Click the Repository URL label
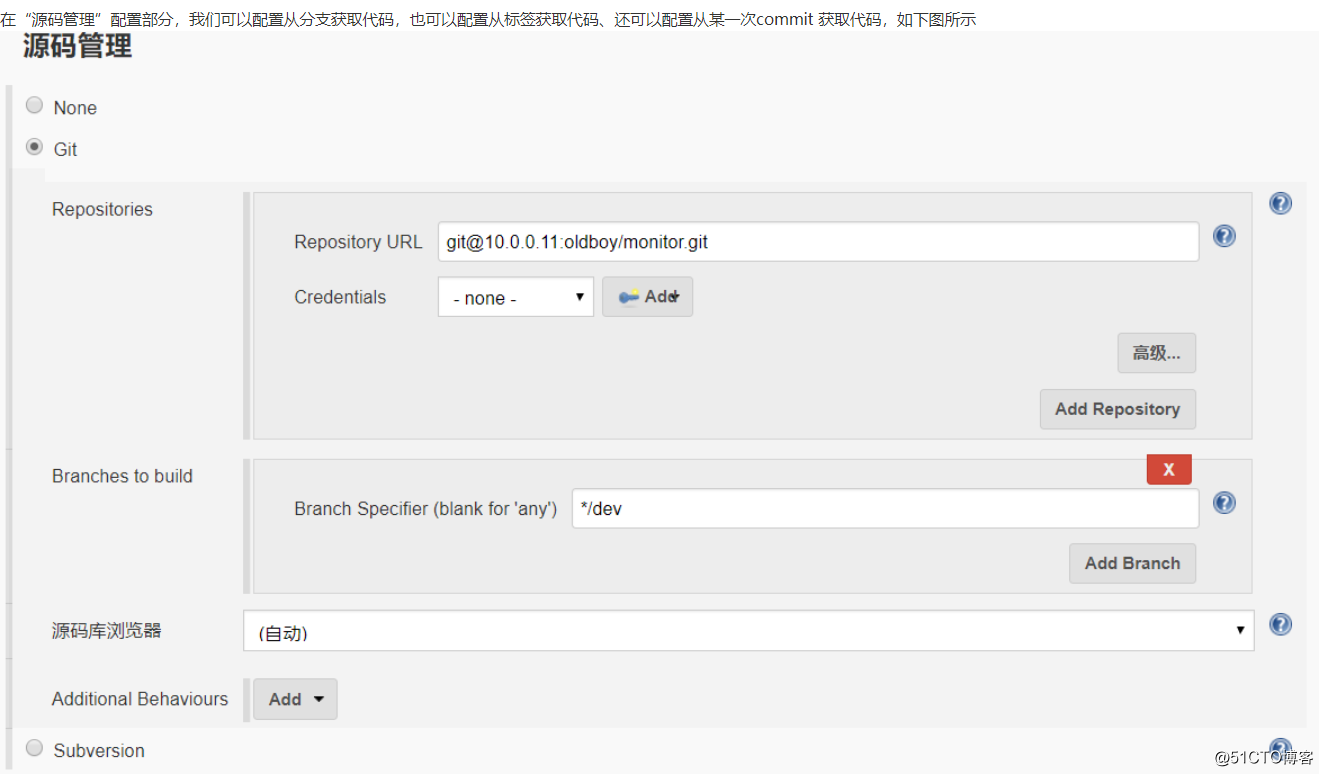Screen dimensions: 1323x776 358,242
